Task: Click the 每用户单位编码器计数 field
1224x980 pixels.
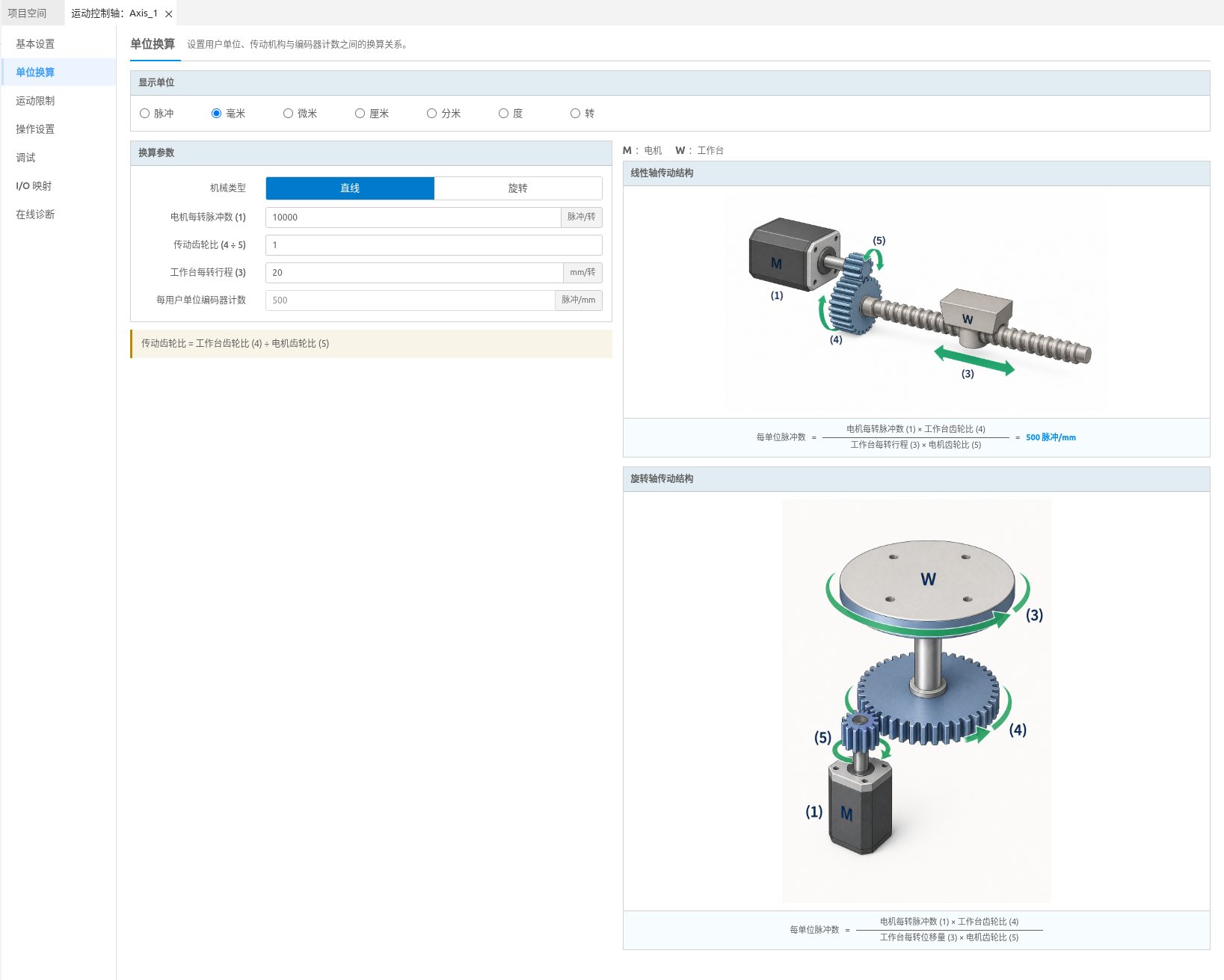Action: (410, 301)
